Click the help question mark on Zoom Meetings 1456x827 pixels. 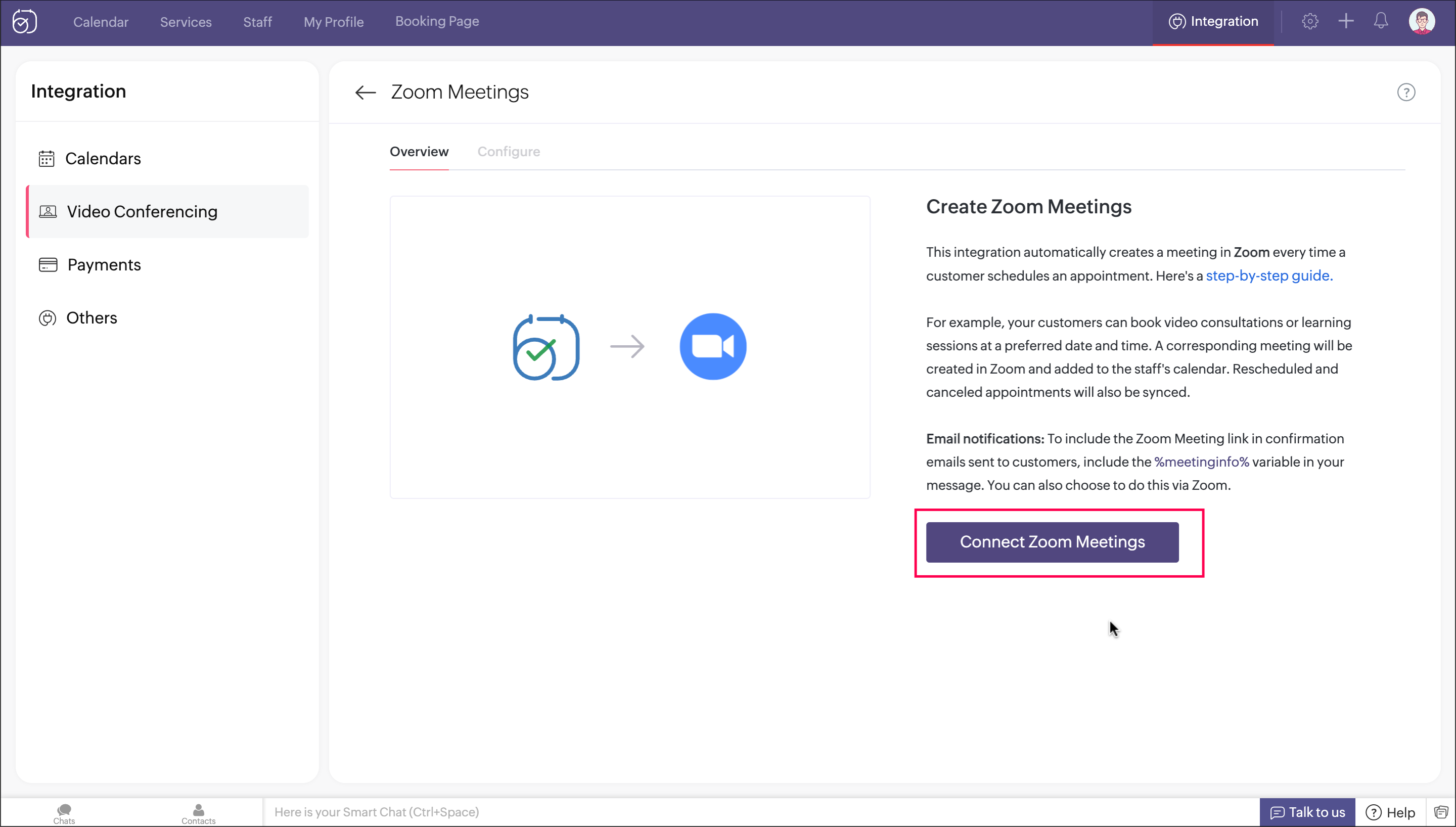click(x=1405, y=92)
